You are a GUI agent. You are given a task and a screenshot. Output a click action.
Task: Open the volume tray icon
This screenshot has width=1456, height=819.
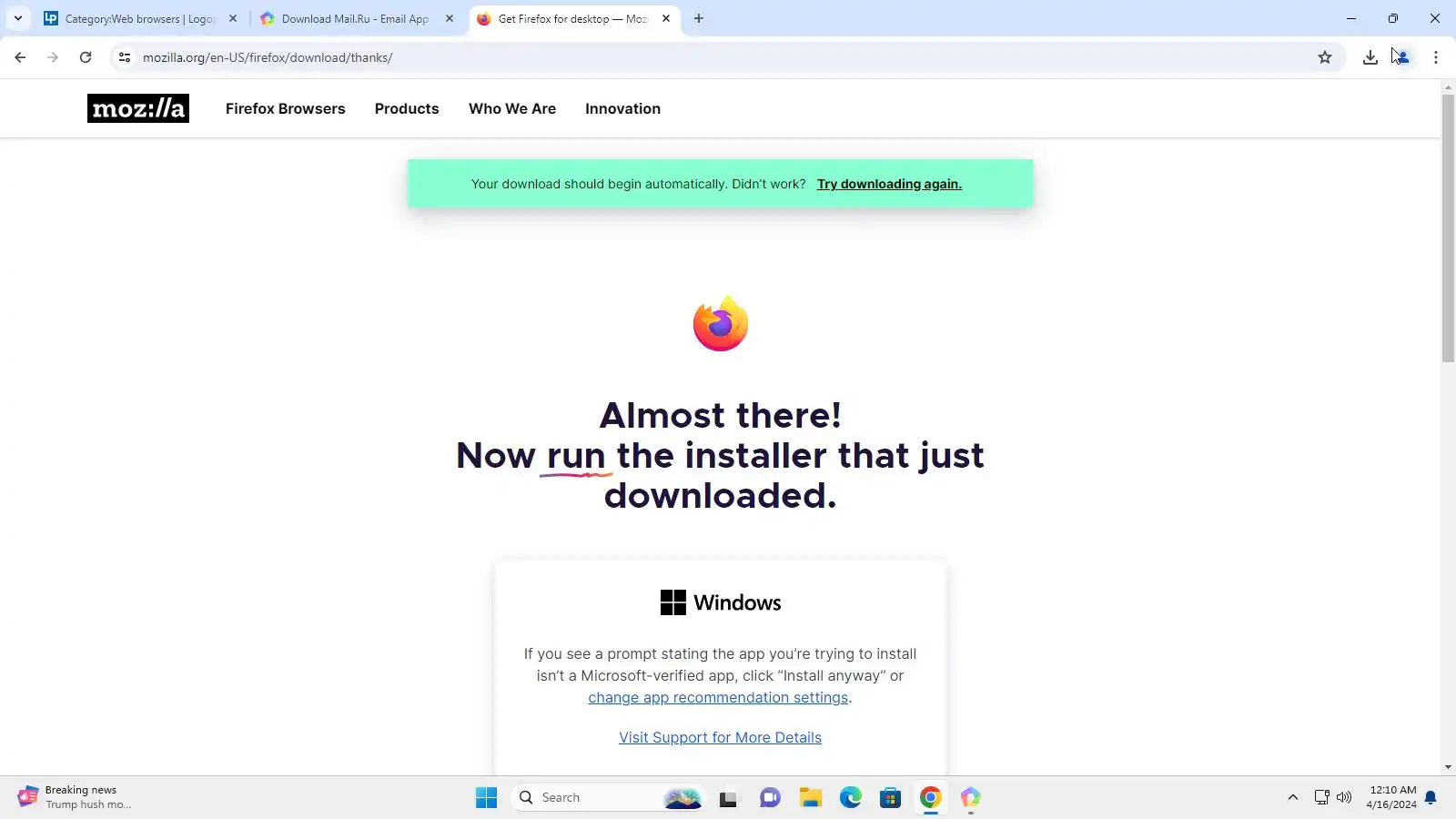click(x=1344, y=797)
